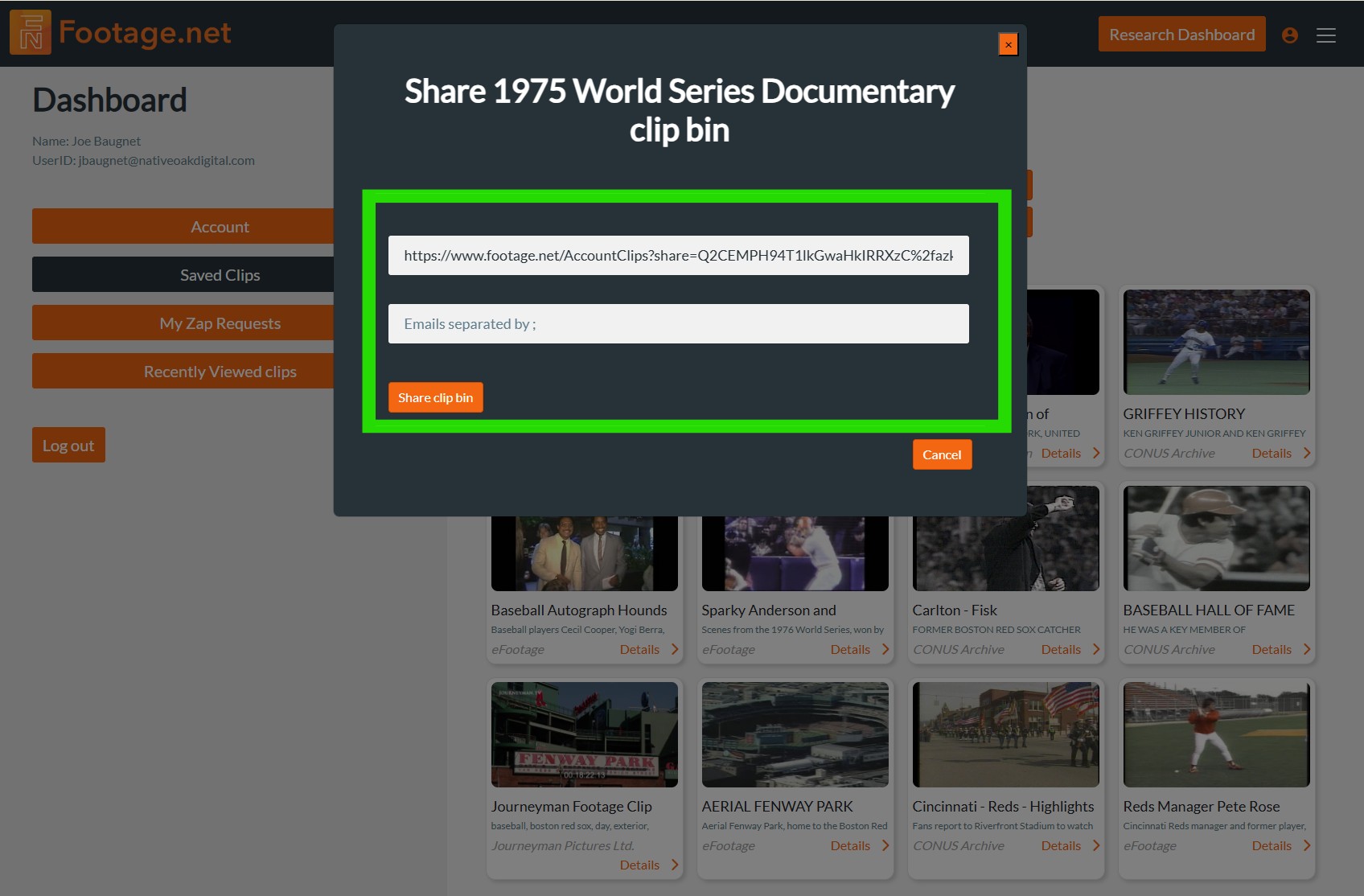Close the share clip bin dialog
The image size is (1364, 896).
(1008, 44)
